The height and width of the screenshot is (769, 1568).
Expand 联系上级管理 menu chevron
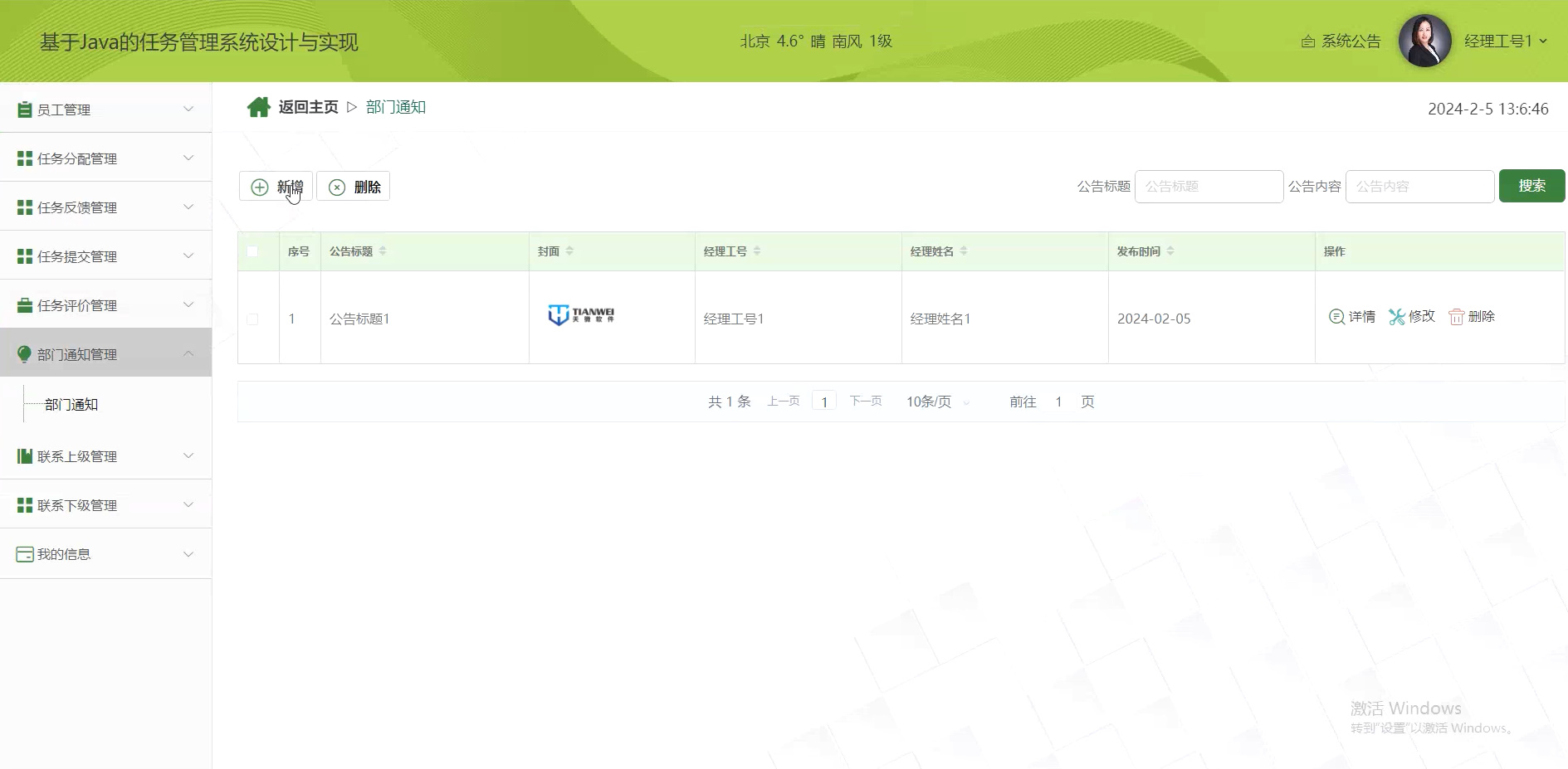[188, 456]
